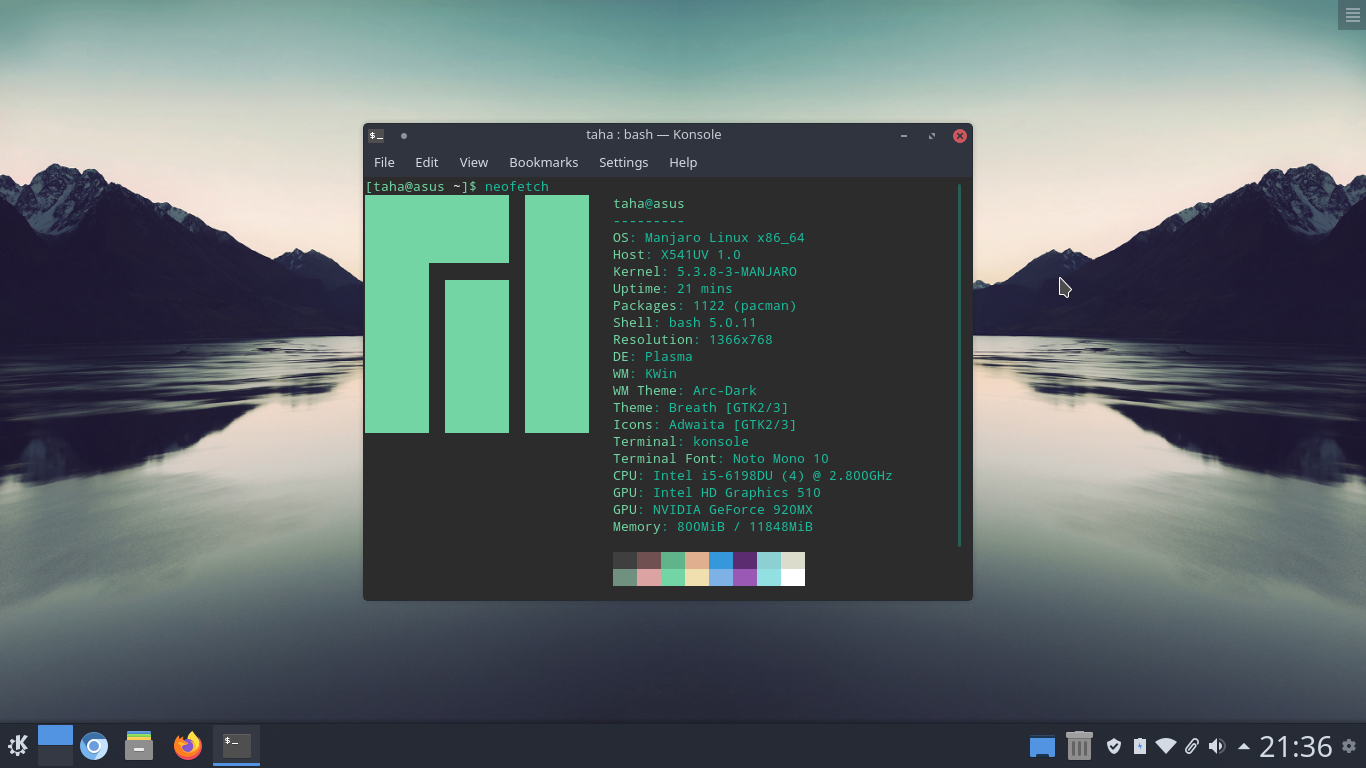
Task: Click the 'DE: Plasma' line
Action: pyautogui.click(x=653, y=357)
